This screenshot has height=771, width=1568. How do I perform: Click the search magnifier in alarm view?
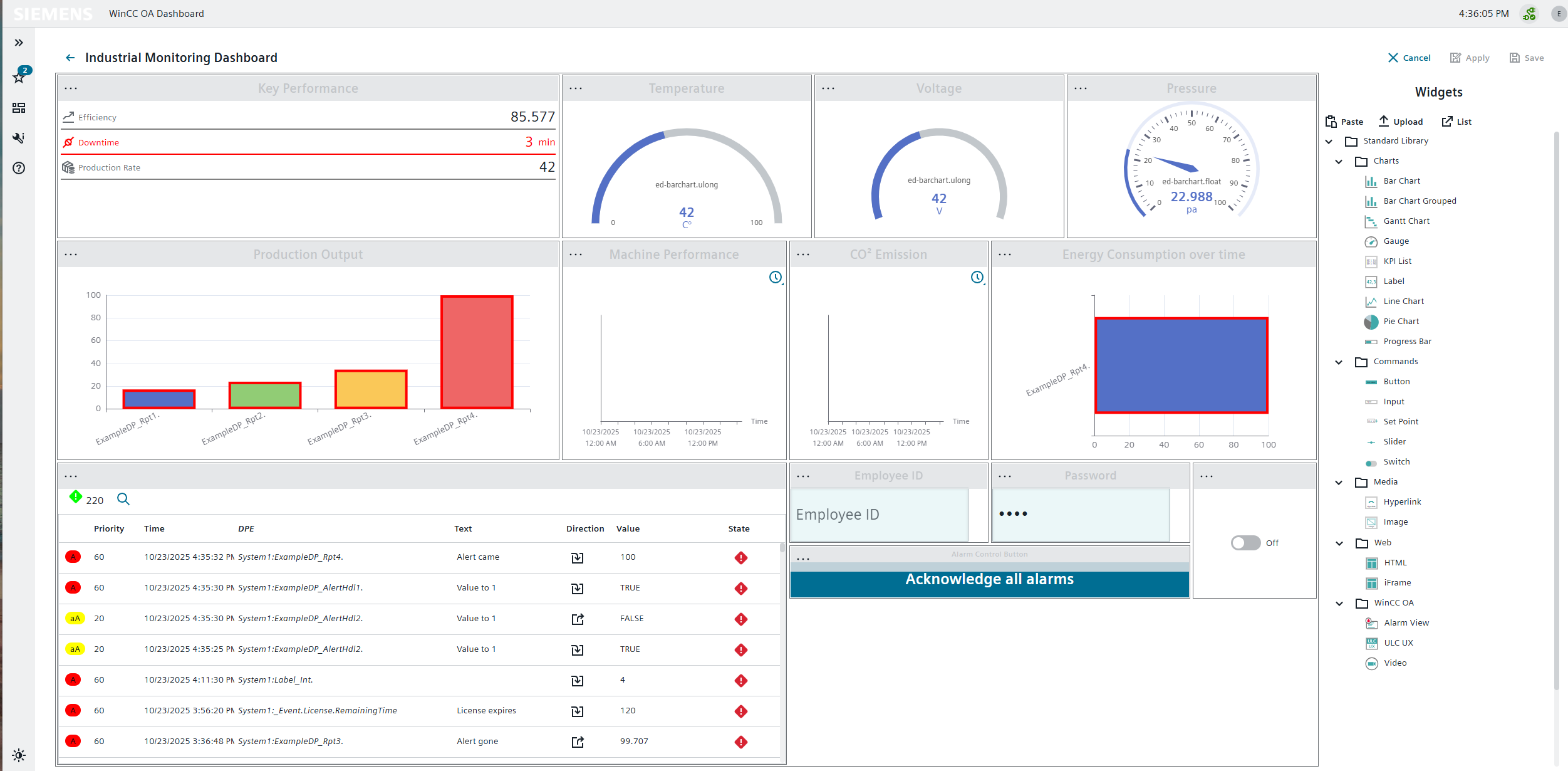[x=123, y=499]
